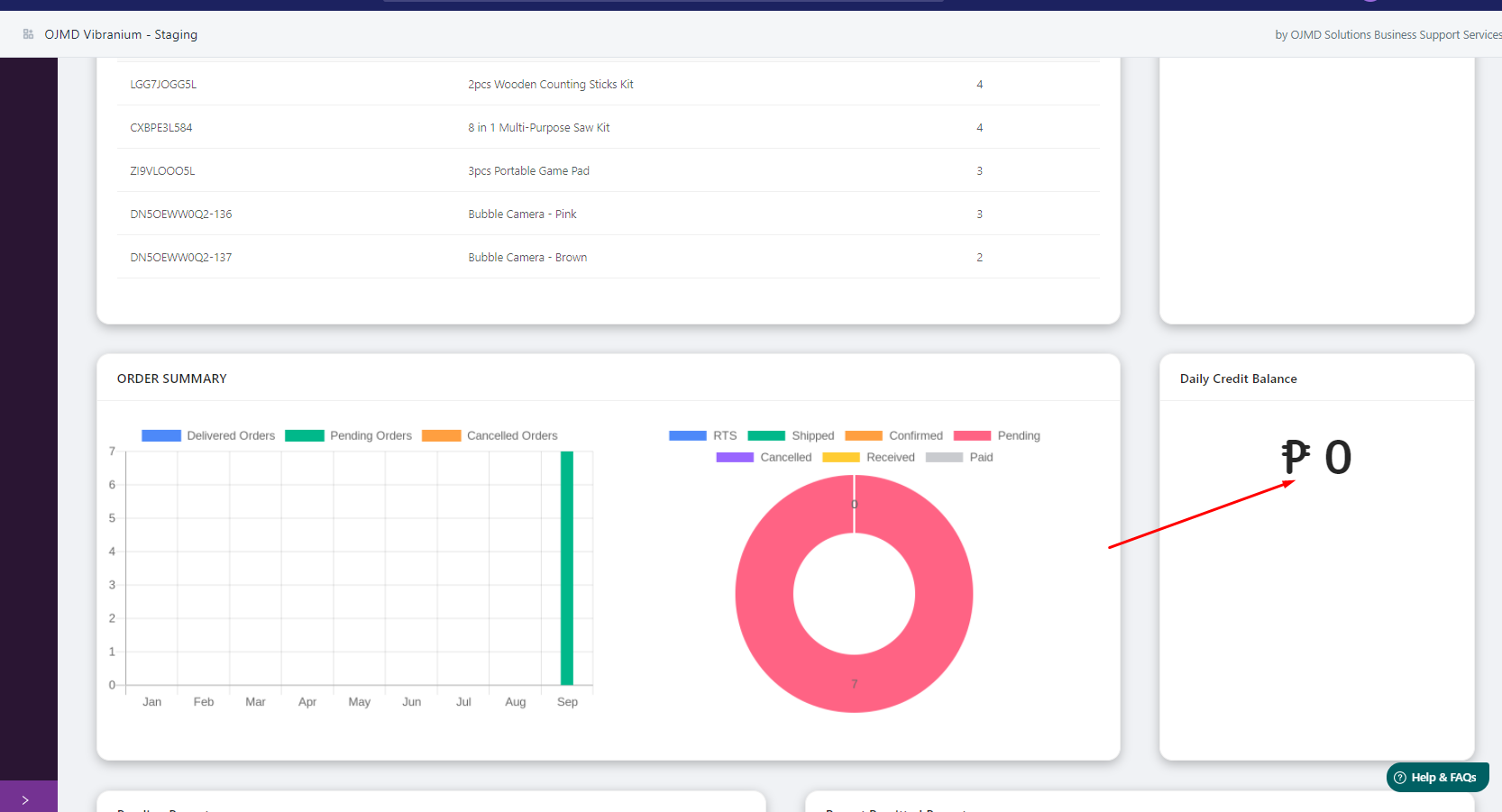Toggle Pending Orders legend in bar chart
Viewport: 1502px width, 812px height.
click(x=348, y=435)
